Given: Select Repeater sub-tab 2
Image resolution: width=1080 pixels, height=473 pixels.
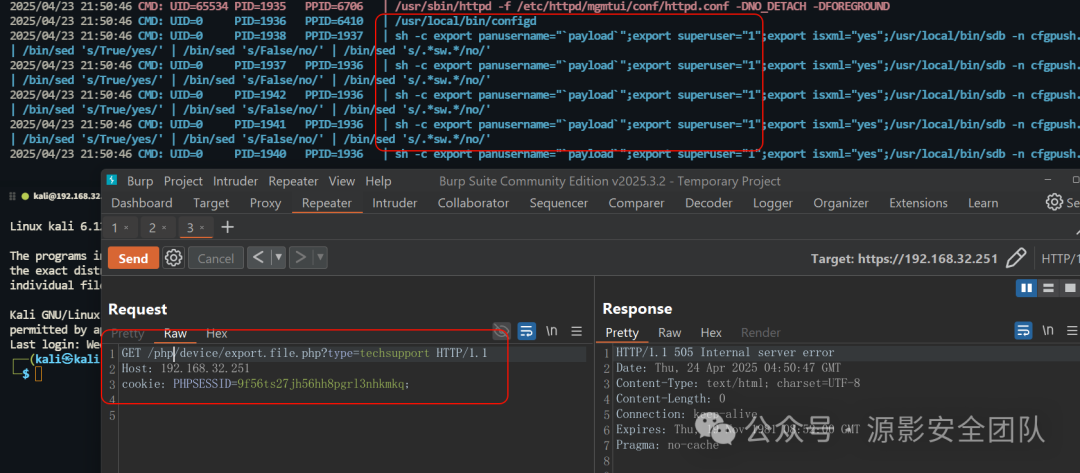Looking at the screenshot, I should pos(157,228).
